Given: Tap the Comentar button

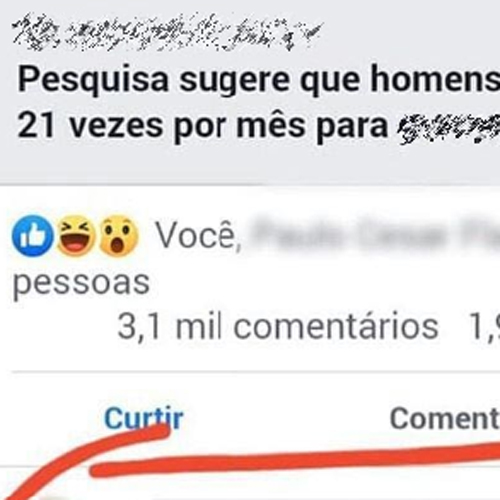Looking at the screenshot, I should (x=445, y=418).
